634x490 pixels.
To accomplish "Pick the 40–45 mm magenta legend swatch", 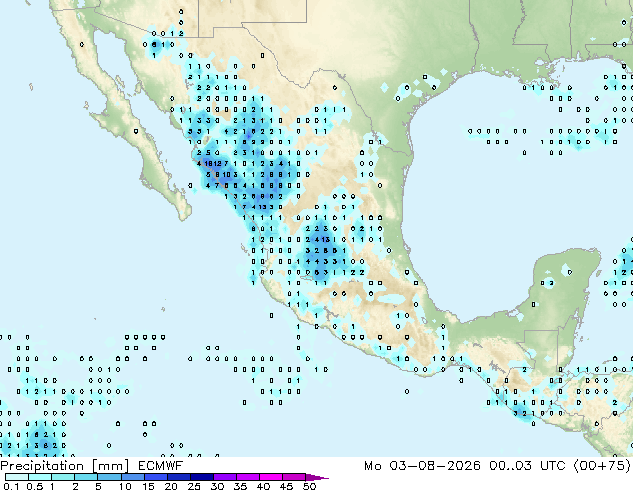I will [x=271, y=477].
